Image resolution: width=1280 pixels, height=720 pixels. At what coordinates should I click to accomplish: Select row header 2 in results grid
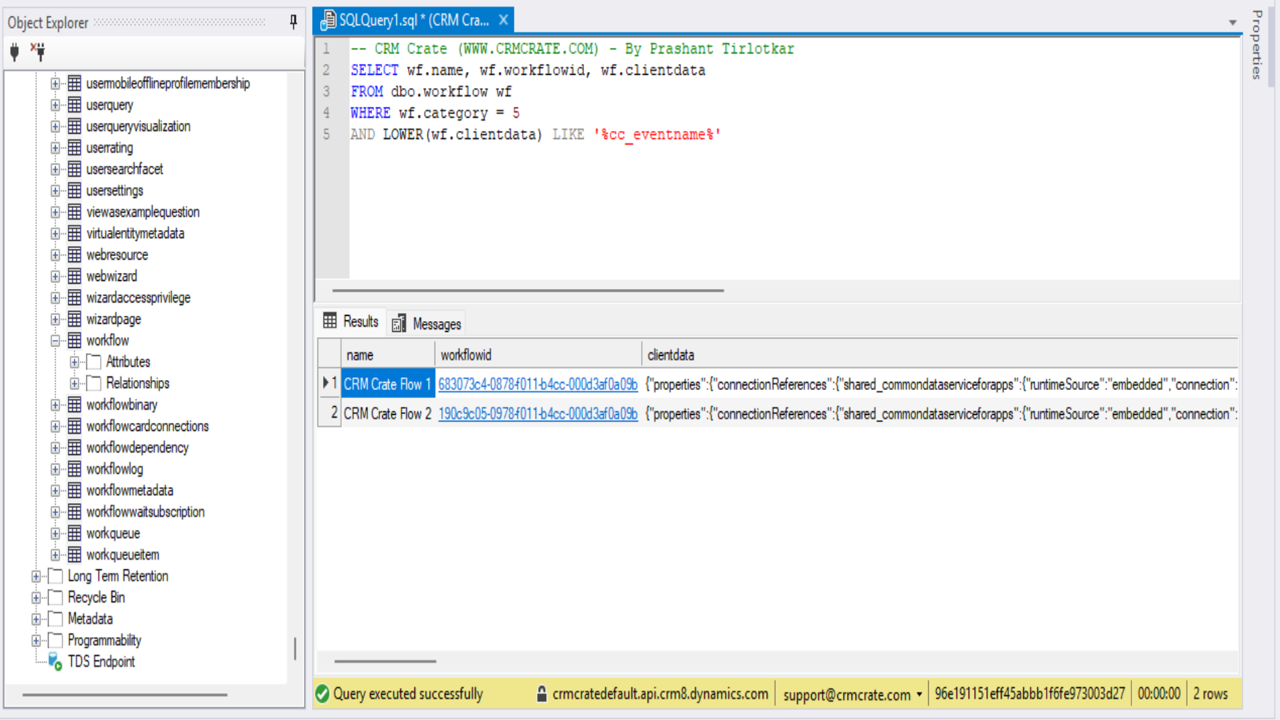tap(329, 413)
